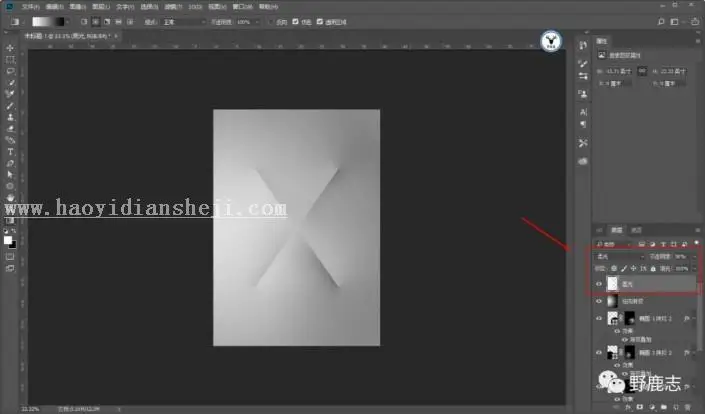Collapse effects on first ellipse copy layer
The height and width of the screenshot is (414, 705).
tap(694, 318)
